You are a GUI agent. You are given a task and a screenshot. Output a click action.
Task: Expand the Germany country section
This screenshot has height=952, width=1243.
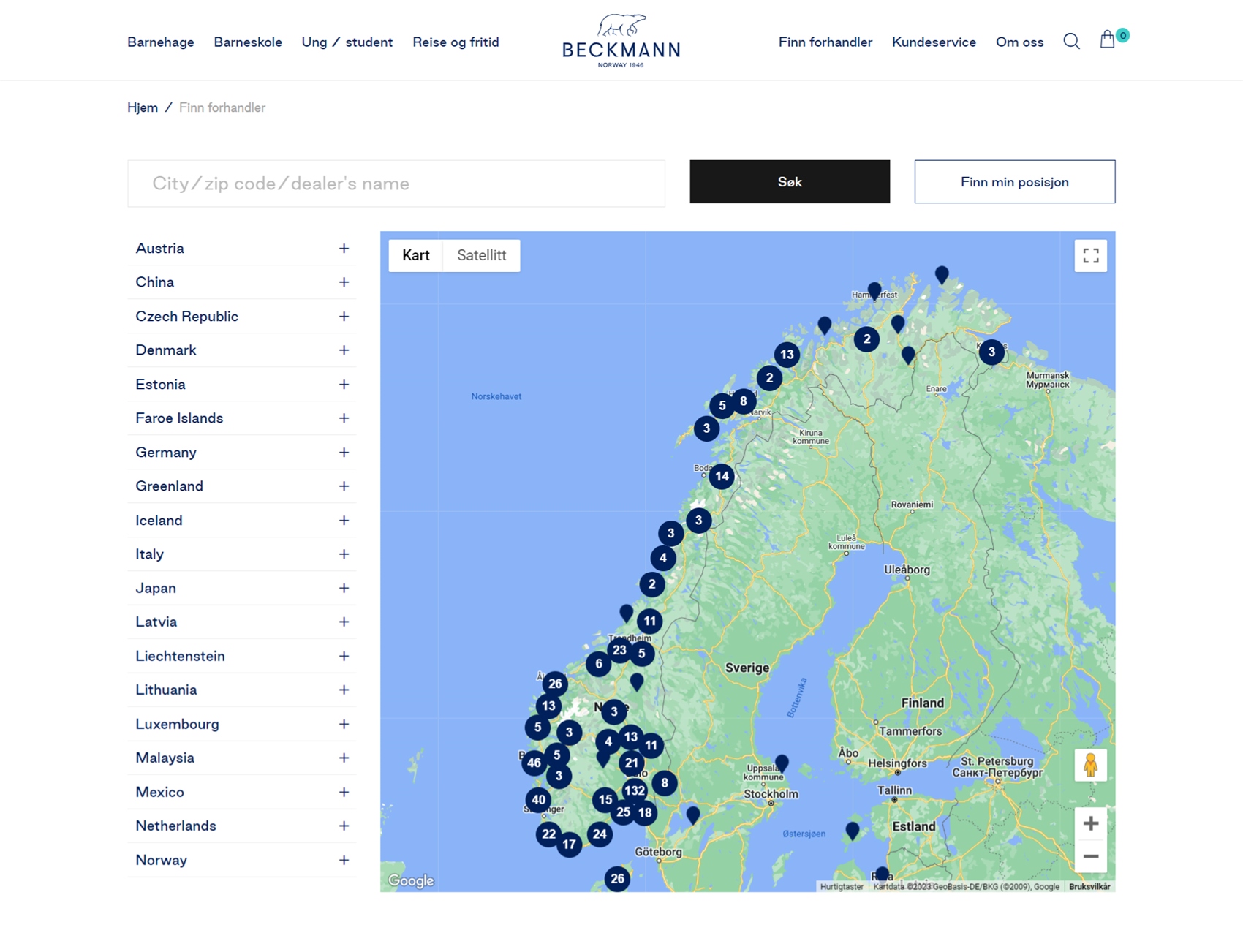344,453
